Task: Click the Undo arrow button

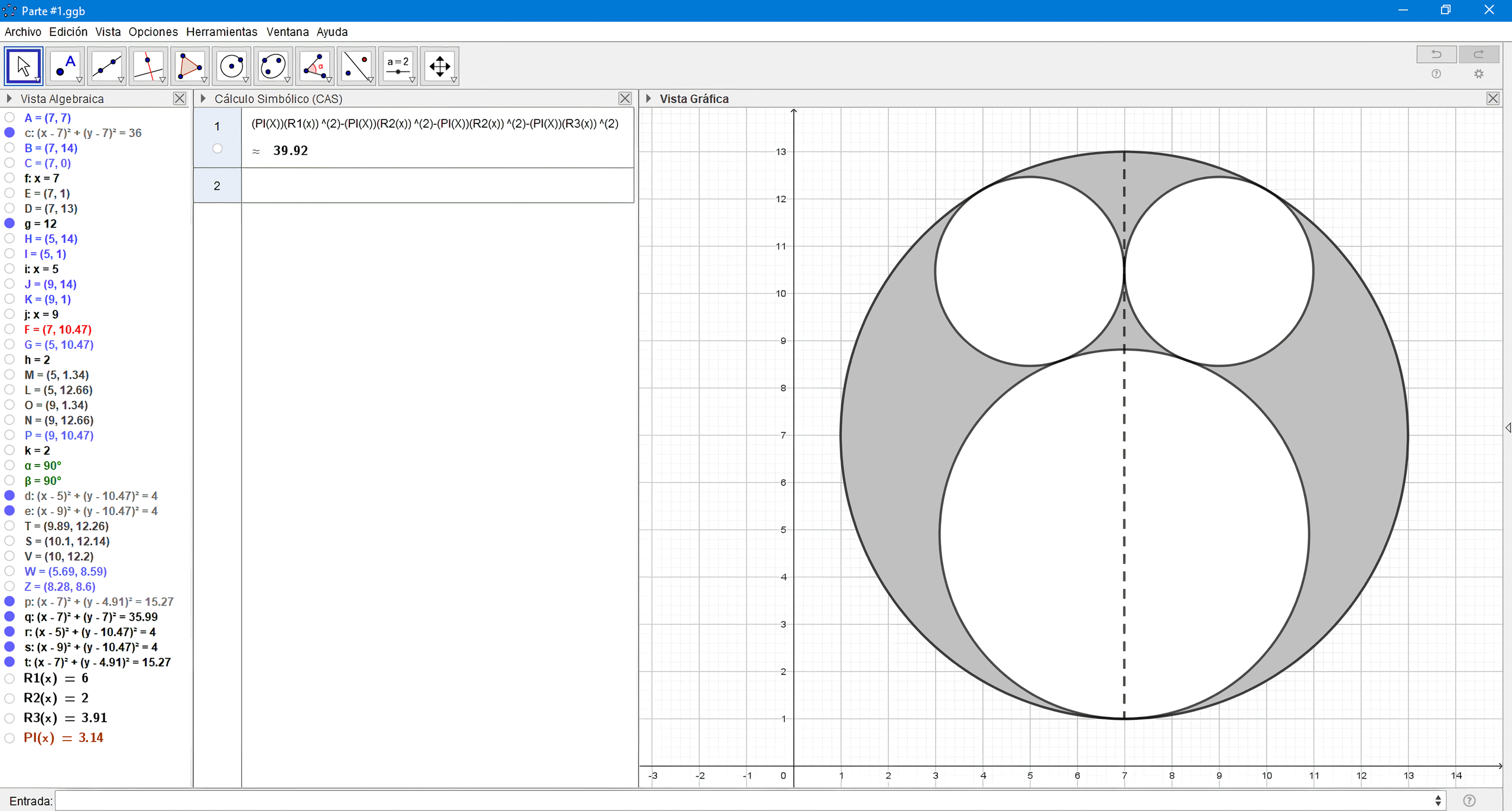Action: tap(1436, 54)
